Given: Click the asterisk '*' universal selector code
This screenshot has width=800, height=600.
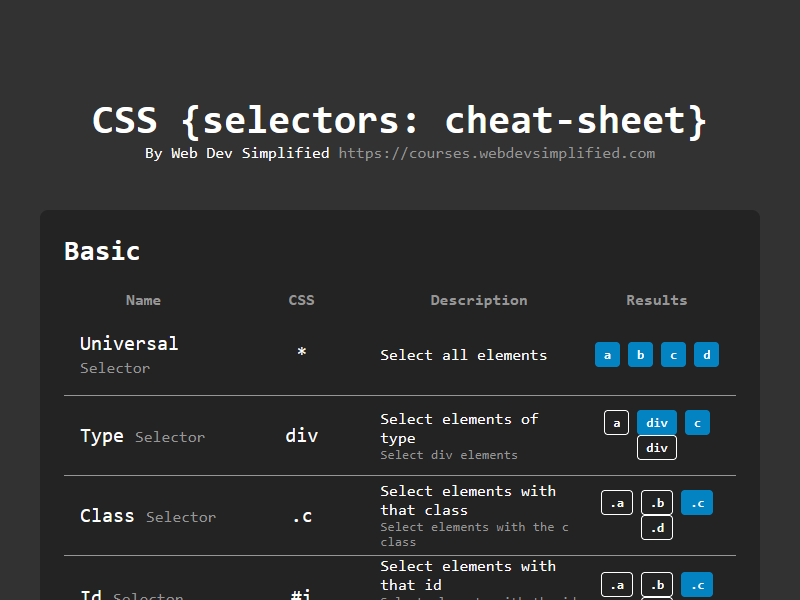Looking at the screenshot, I should click(x=301, y=353).
